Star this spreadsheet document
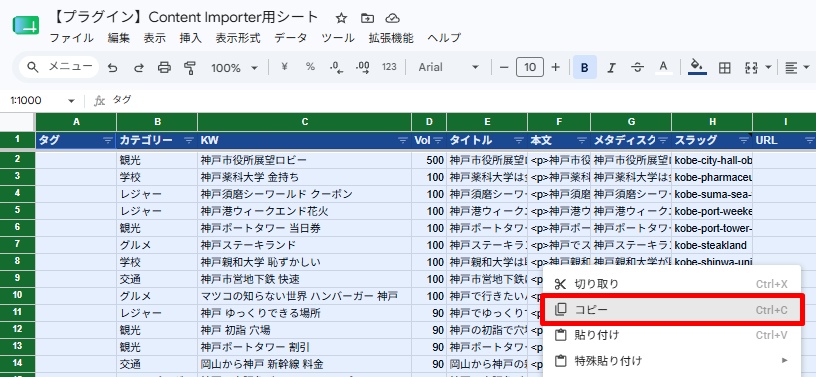816x377 pixels. point(341,18)
